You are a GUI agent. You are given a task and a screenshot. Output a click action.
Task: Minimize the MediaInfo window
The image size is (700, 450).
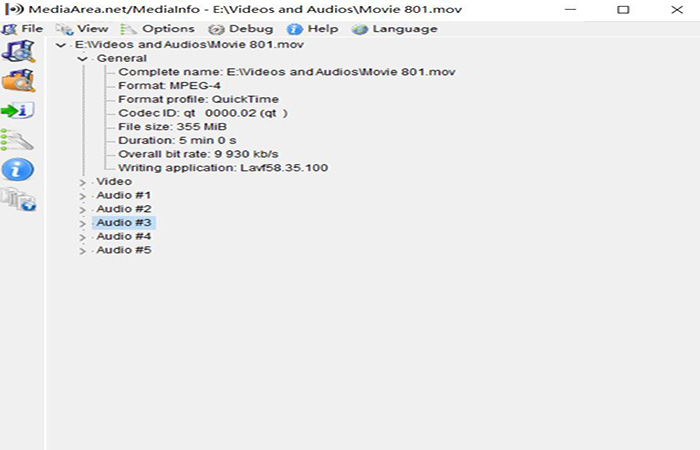(571, 9)
